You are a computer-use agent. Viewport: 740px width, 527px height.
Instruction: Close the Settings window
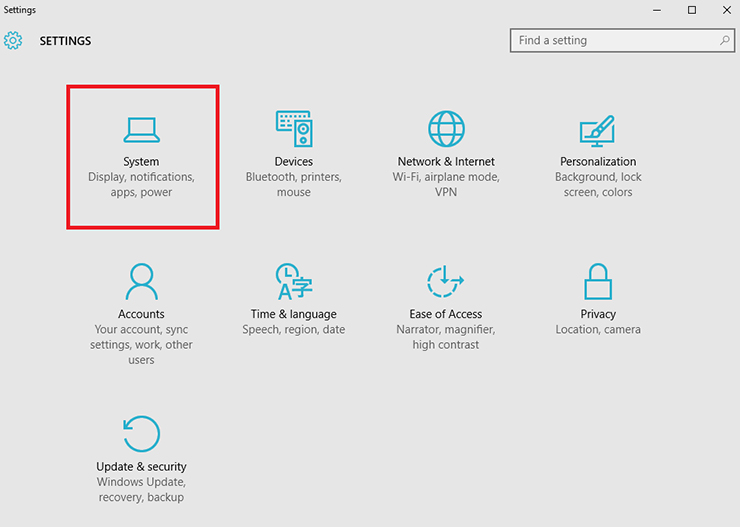(x=727, y=10)
